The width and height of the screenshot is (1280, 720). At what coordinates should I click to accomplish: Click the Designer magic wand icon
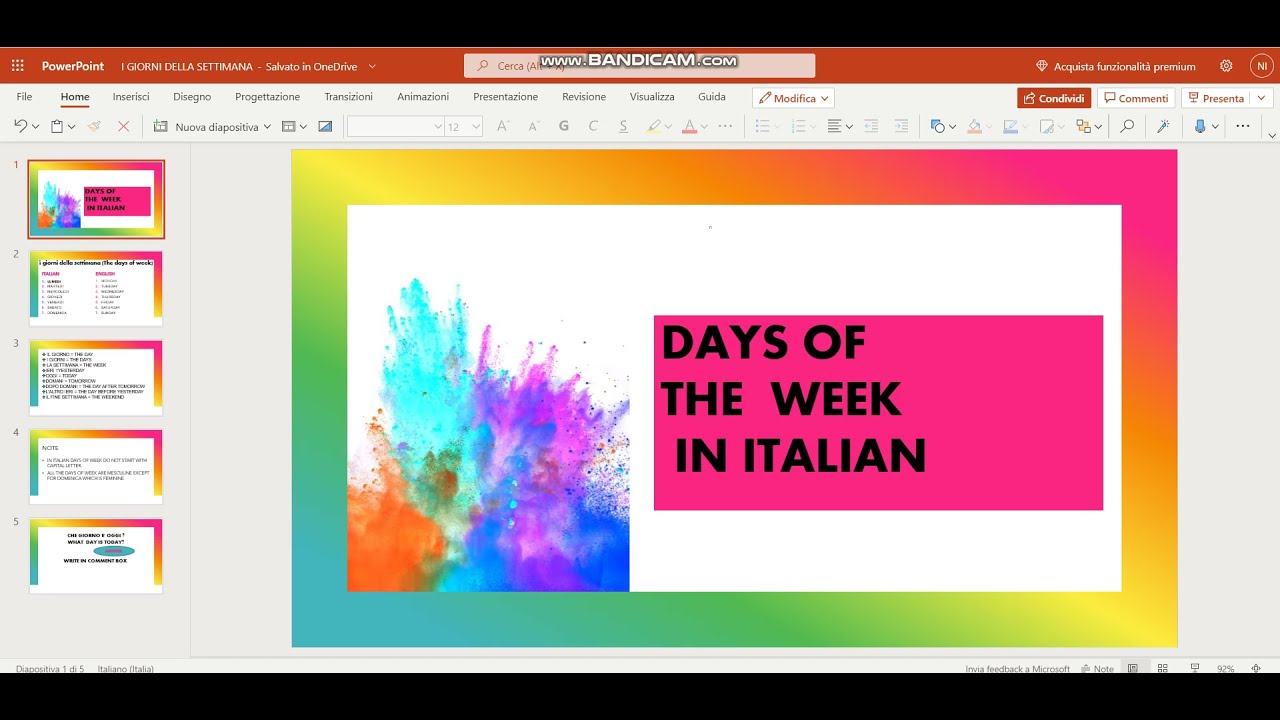click(1163, 126)
